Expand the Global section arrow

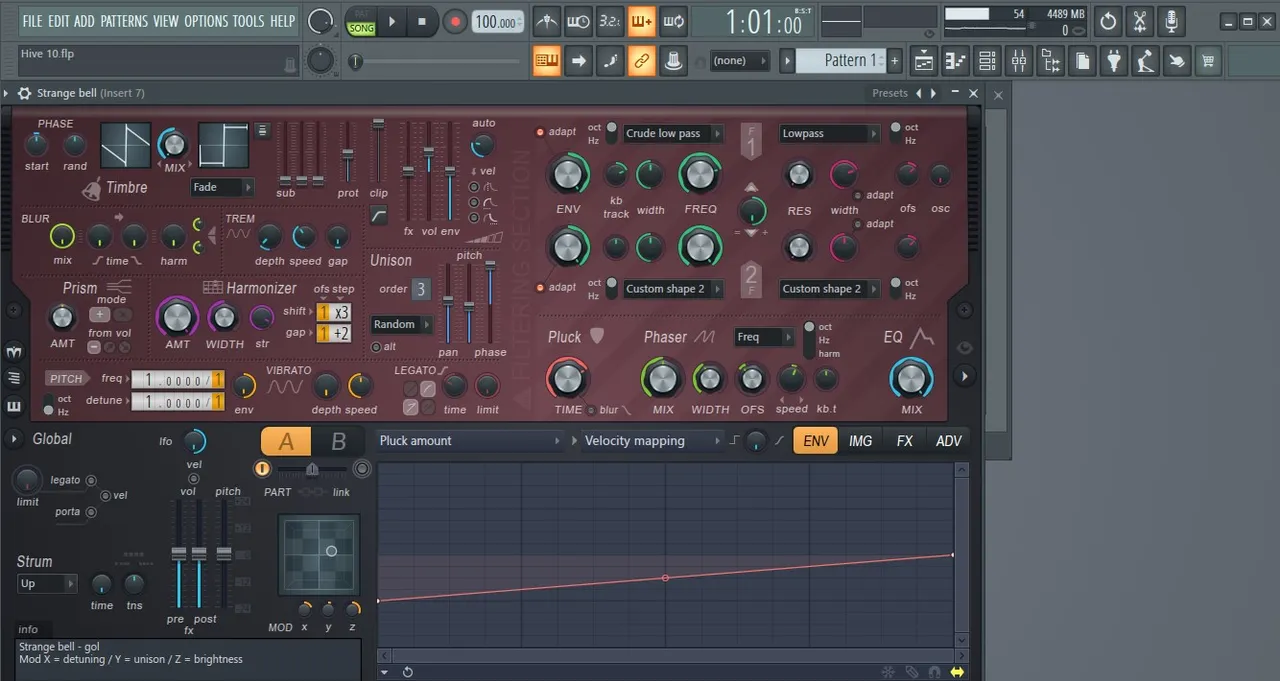click(15, 439)
